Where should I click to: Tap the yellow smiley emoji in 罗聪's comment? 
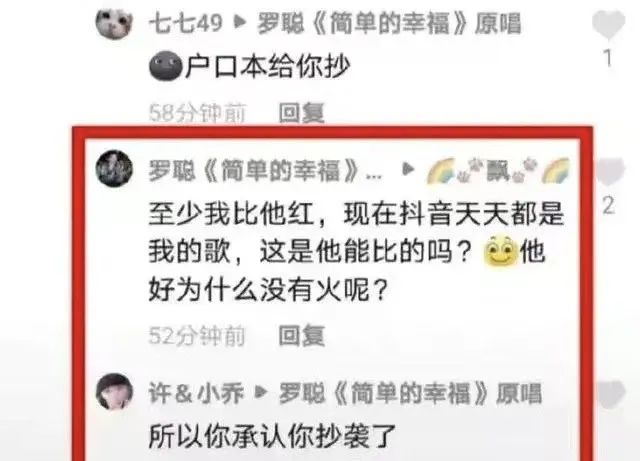(500, 251)
